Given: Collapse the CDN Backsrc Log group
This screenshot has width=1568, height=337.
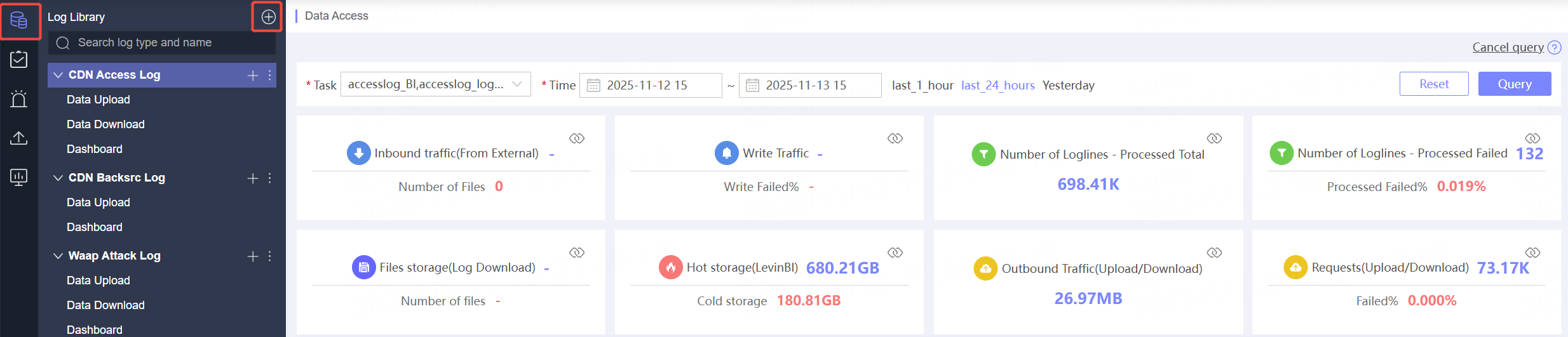Looking at the screenshot, I should tap(58, 178).
